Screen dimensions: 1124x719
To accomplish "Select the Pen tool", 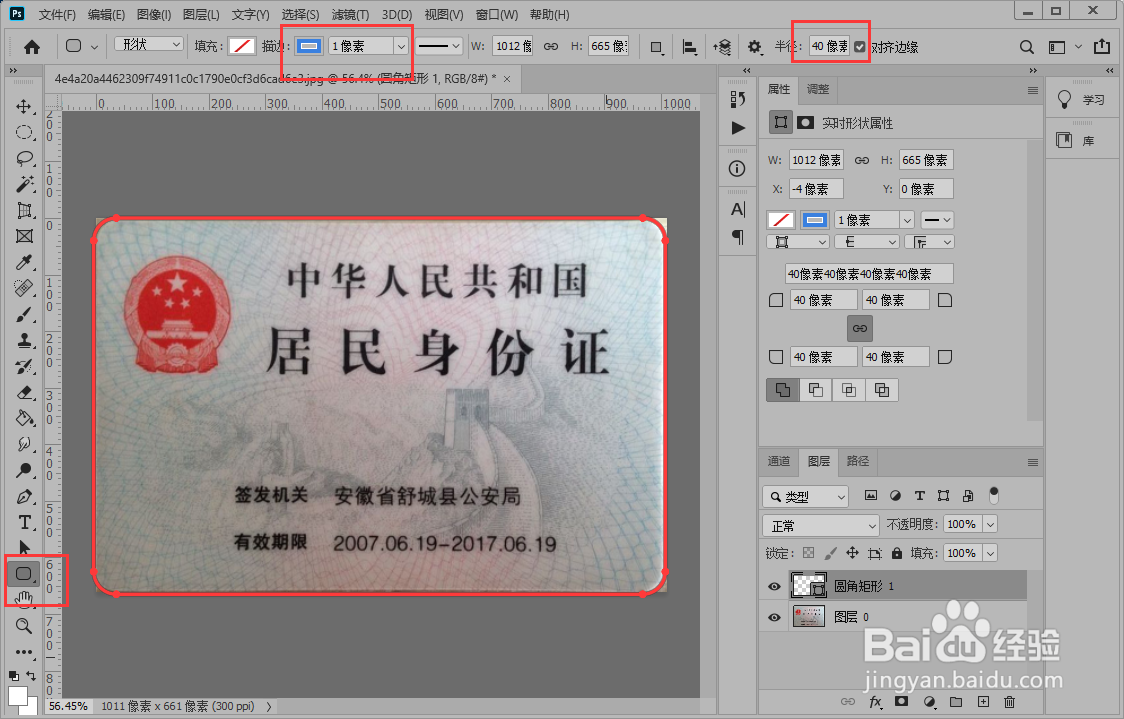I will coord(24,496).
